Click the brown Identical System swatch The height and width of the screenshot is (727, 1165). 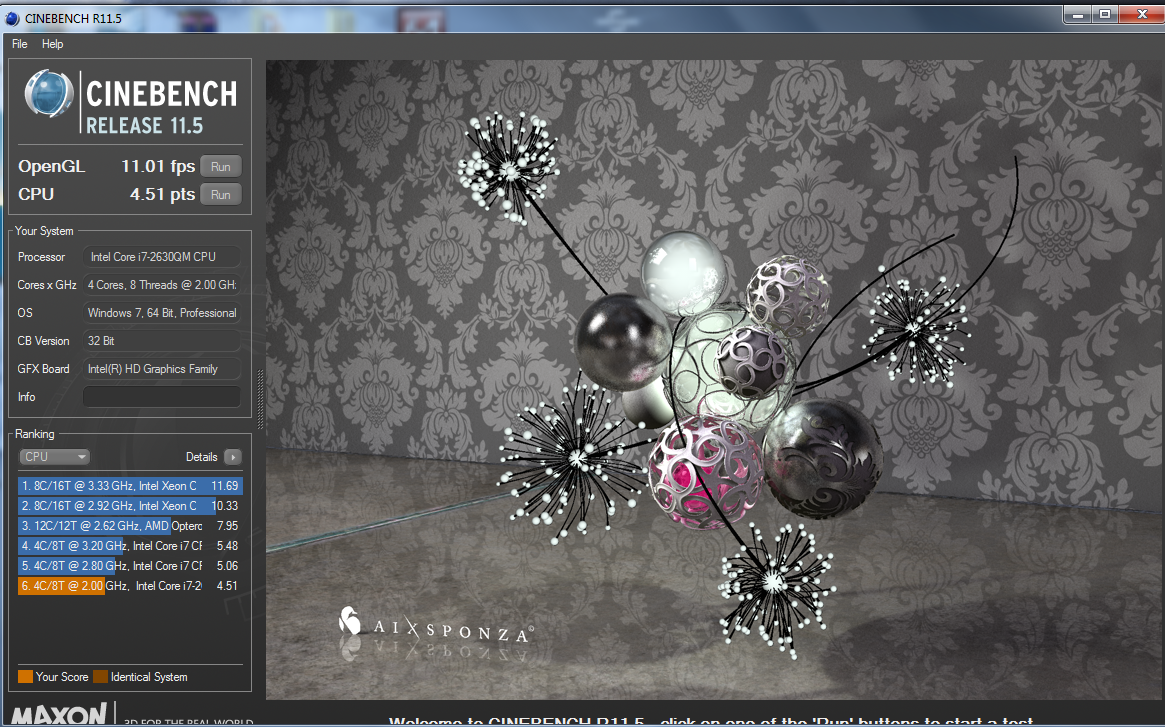pos(100,676)
